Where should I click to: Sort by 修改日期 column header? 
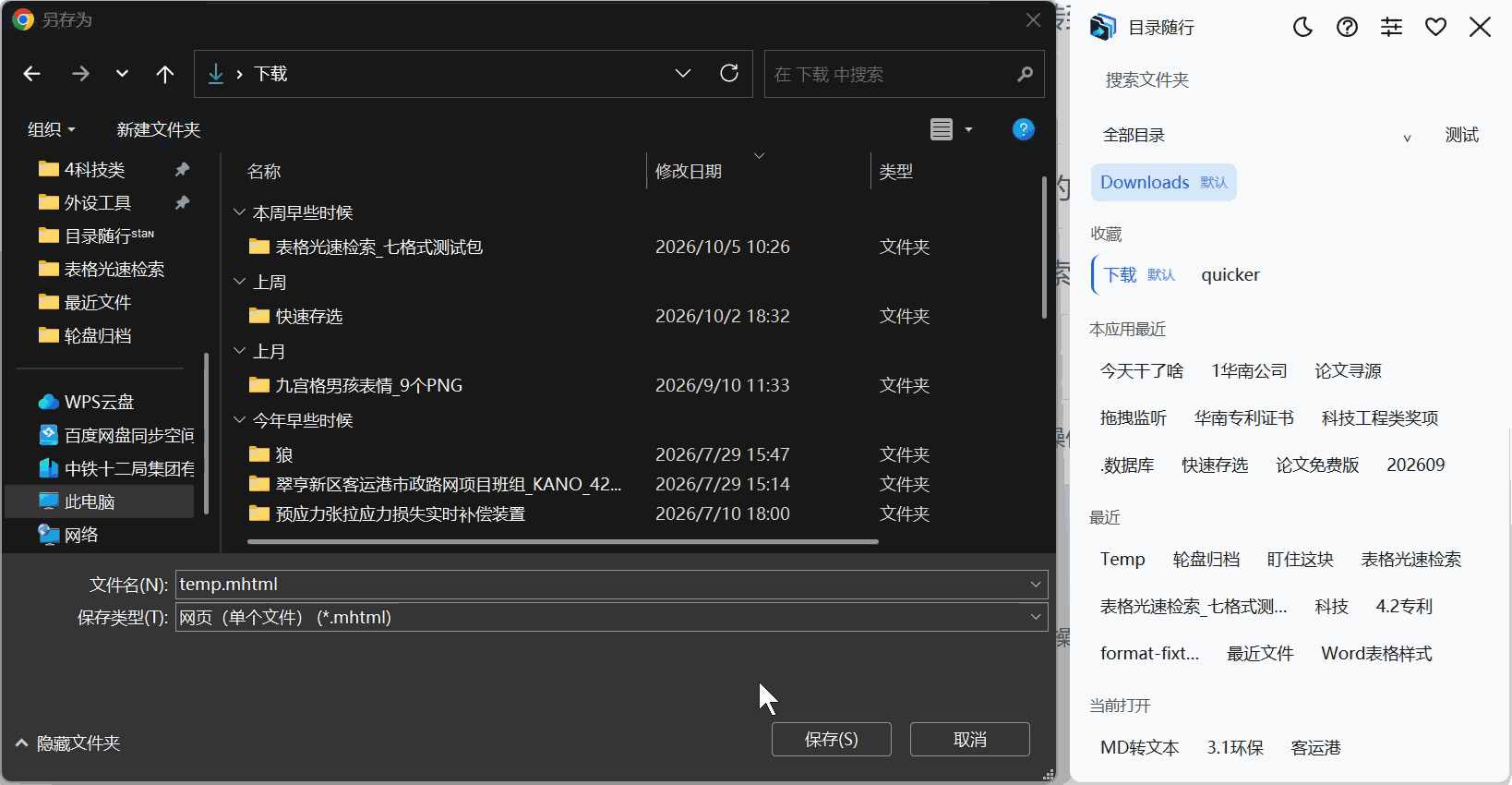coord(689,172)
